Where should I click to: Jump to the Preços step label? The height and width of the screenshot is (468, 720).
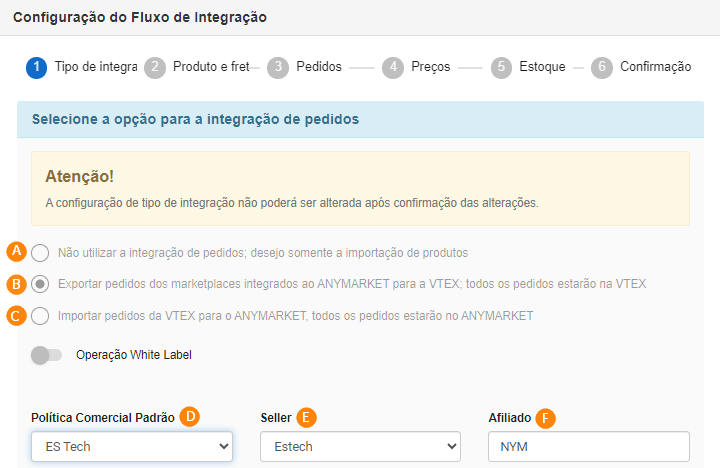pos(430,67)
